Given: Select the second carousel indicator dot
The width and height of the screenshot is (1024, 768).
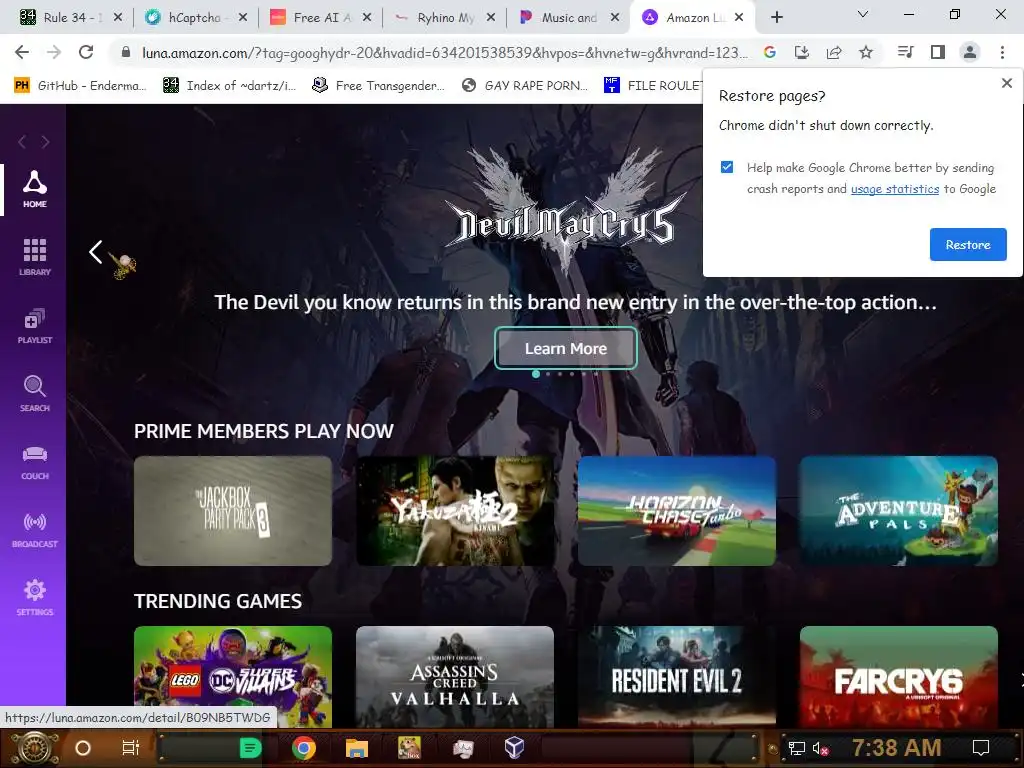Looking at the screenshot, I should (548, 374).
